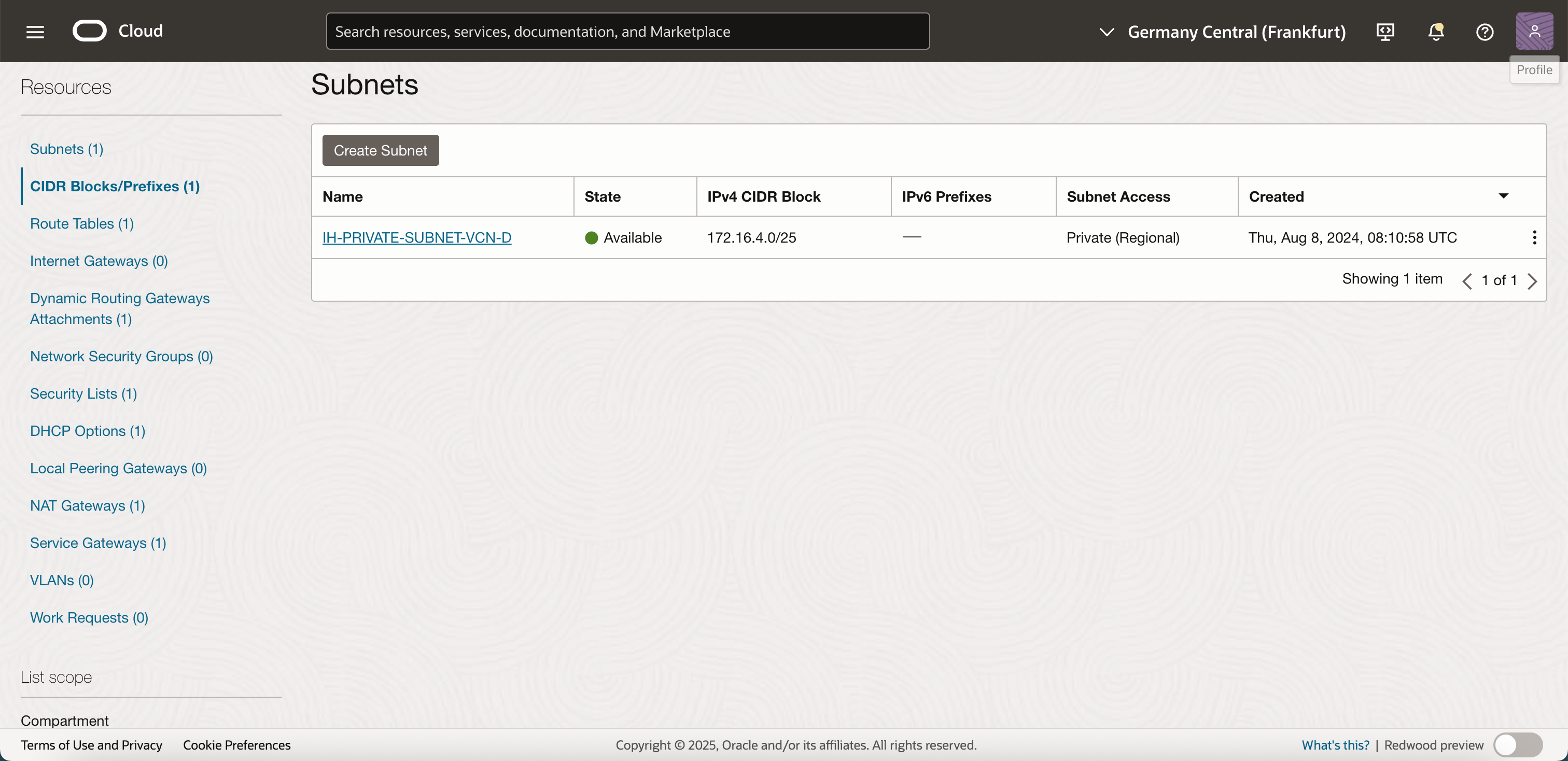The width and height of the screenshot is (1568, 761).
Task: Sort by the Created column arrow
Action: point(1503,196)
